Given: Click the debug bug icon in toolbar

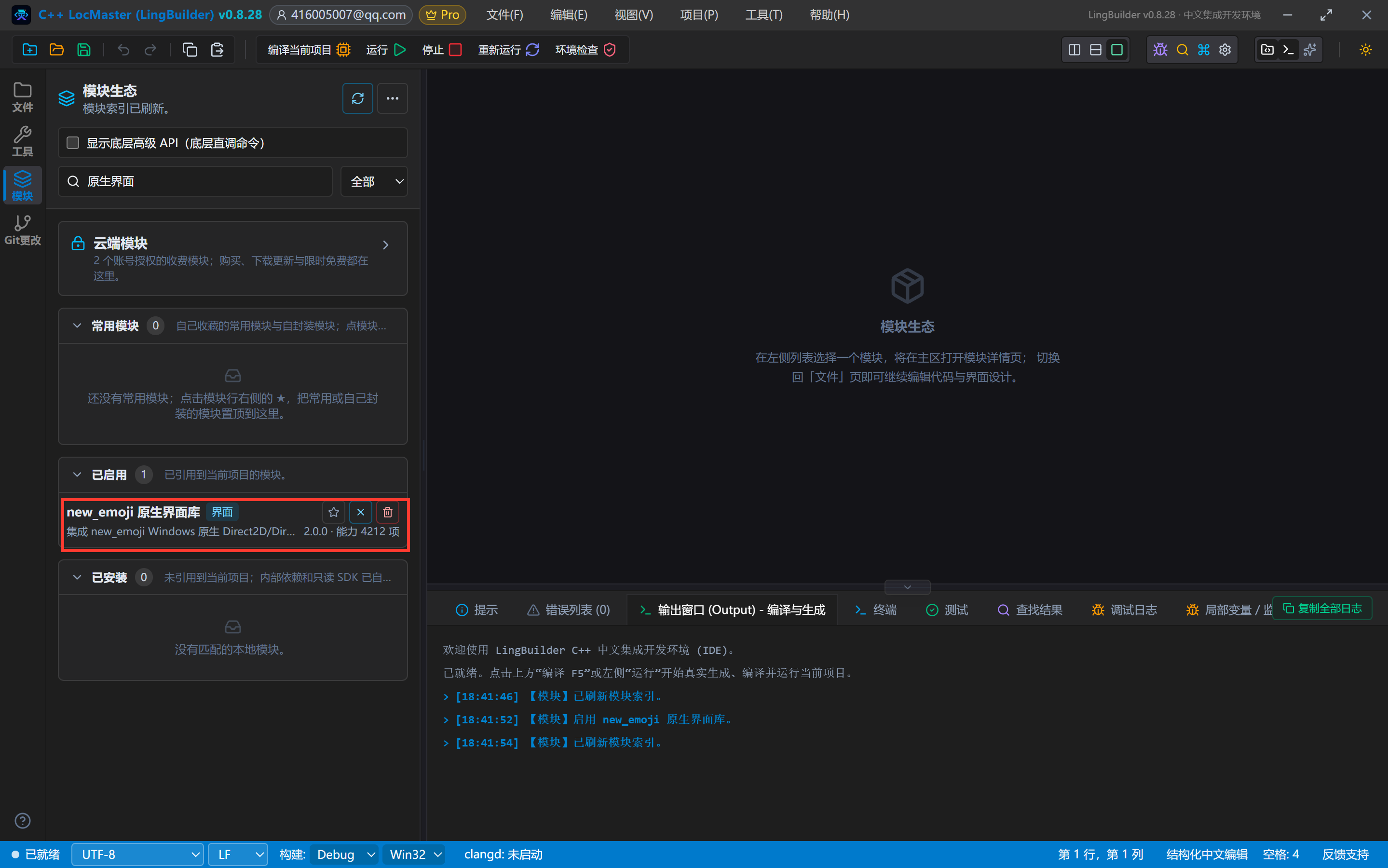Looking at the screenshot, I should [1160, 50].
